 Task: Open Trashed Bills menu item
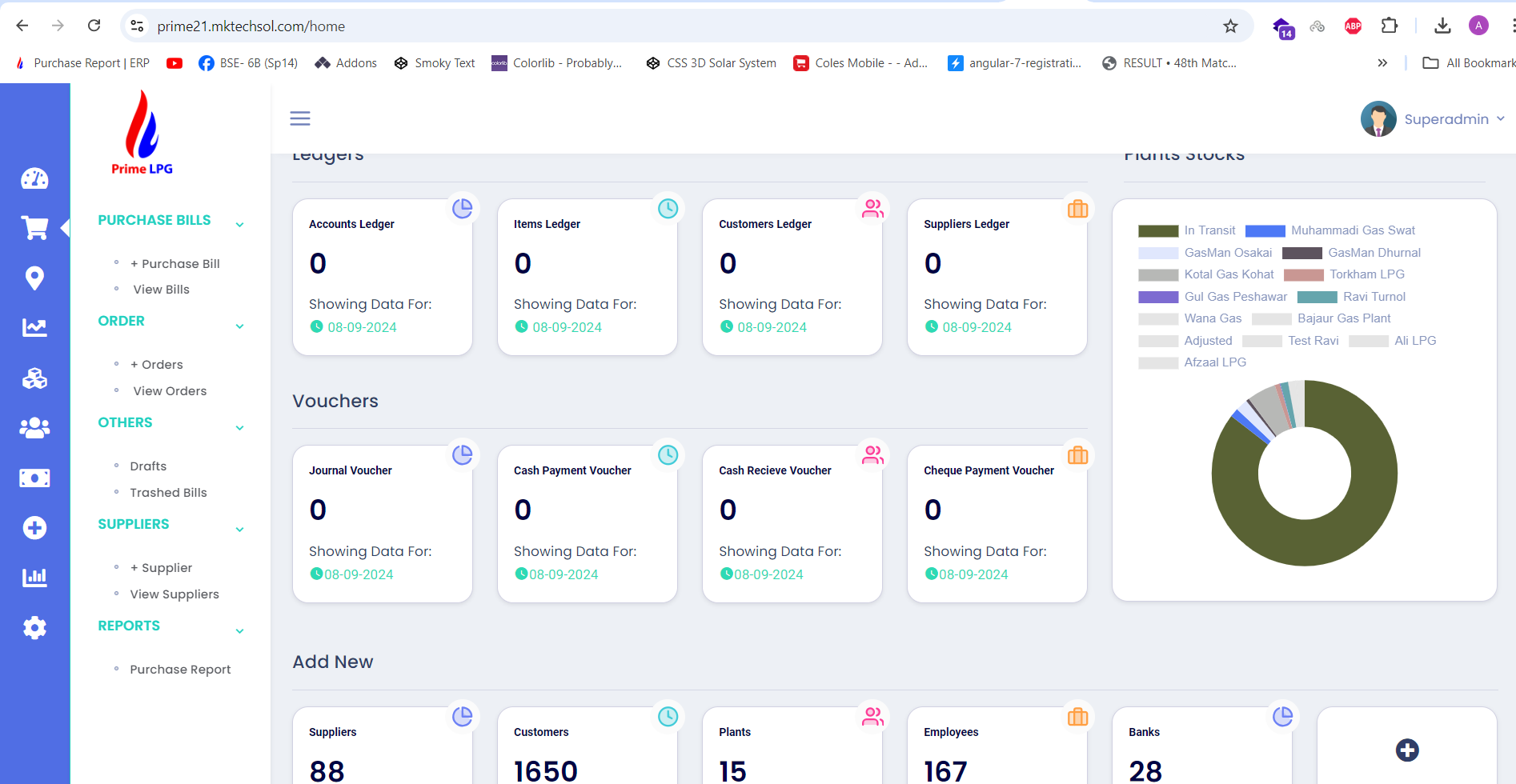tap(168, 493)
